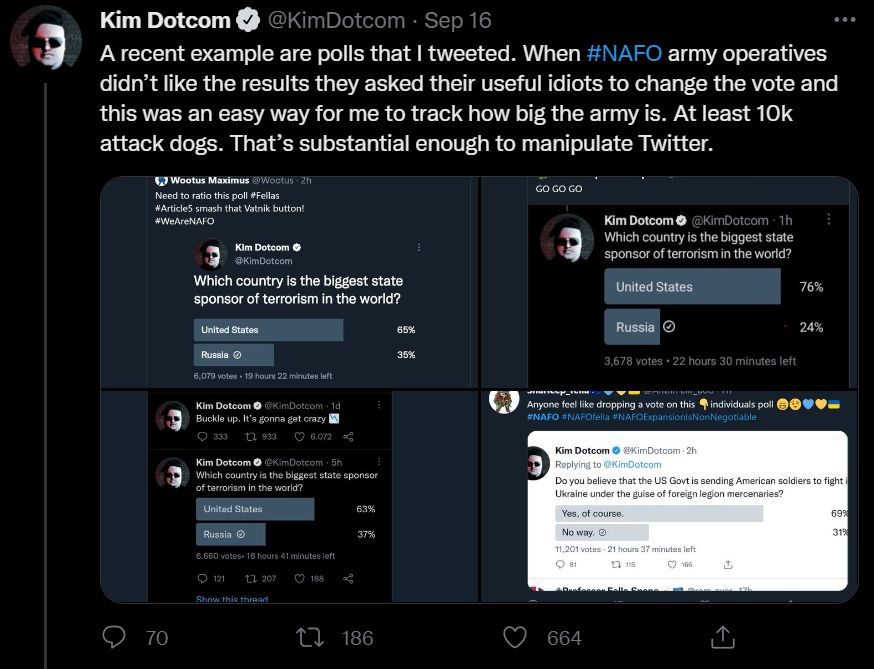Screen dimensions: 874x669
Task: Click the 664 likes count
Action: click(x=564, y=638)
